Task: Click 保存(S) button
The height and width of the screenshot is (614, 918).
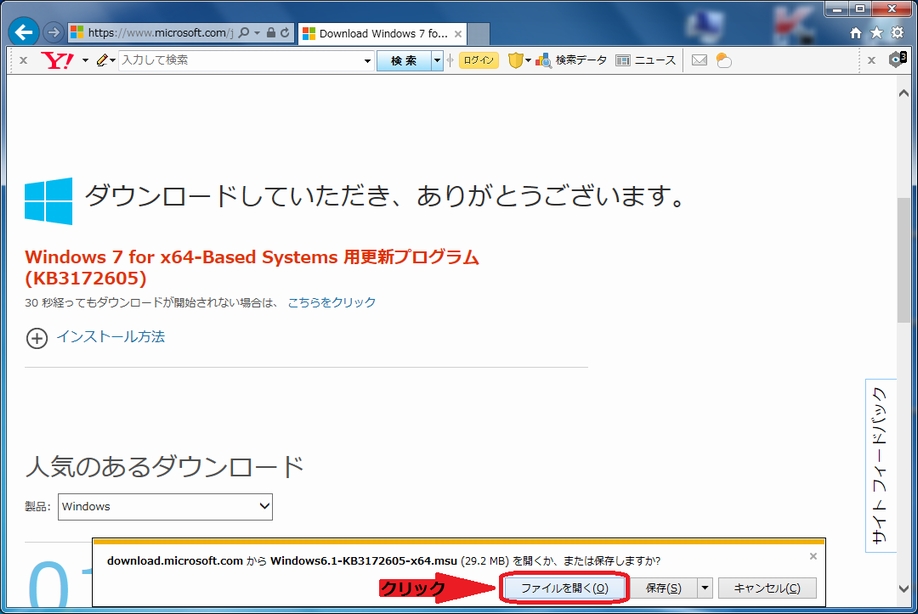Action: tap(663, 588)
